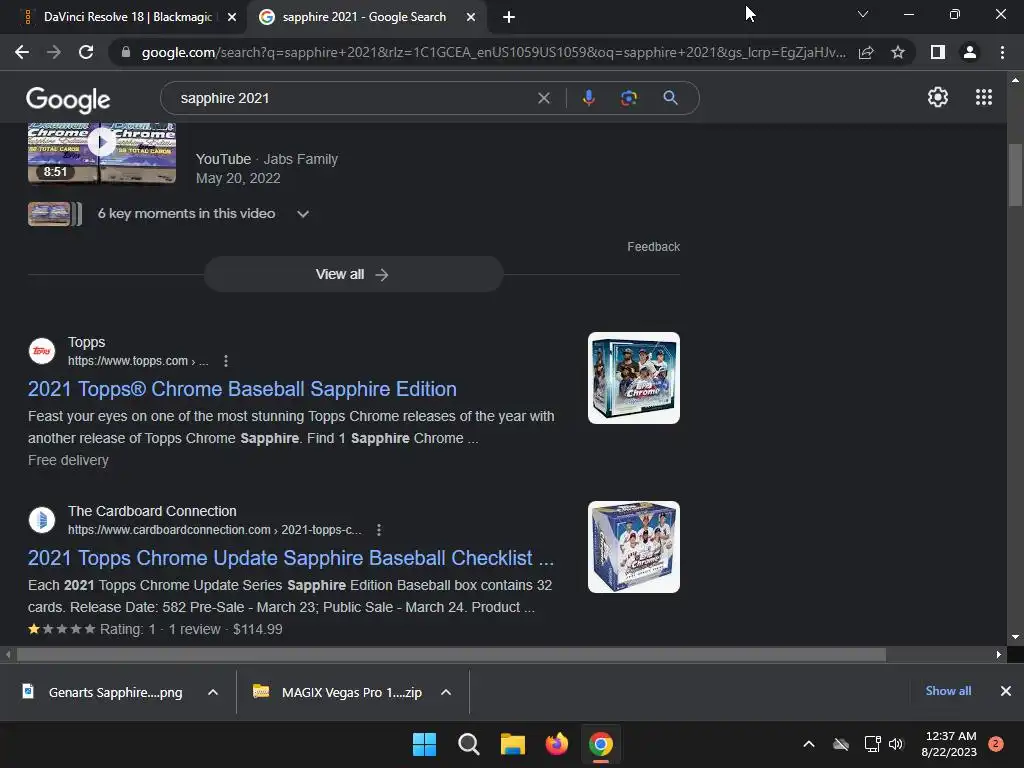Click the Feedback link
The height and width of the screenshot is (768, 1024).
(653, 246)
